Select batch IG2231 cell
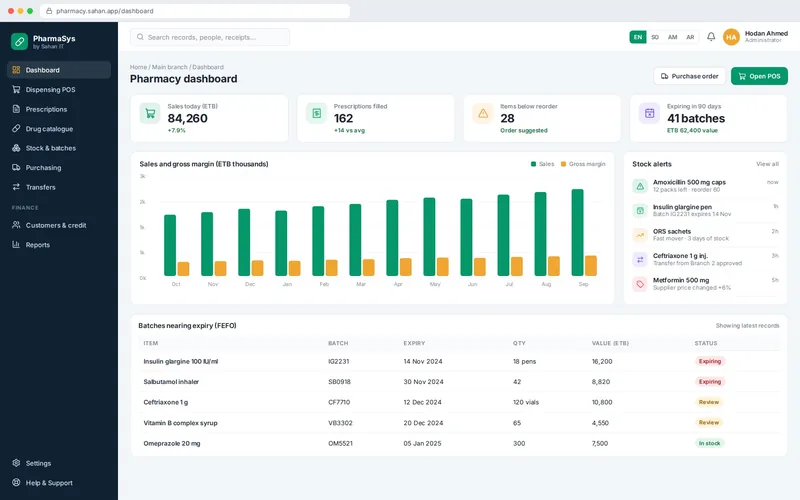The width and height of the screenshot is (800, 500). 339,361
